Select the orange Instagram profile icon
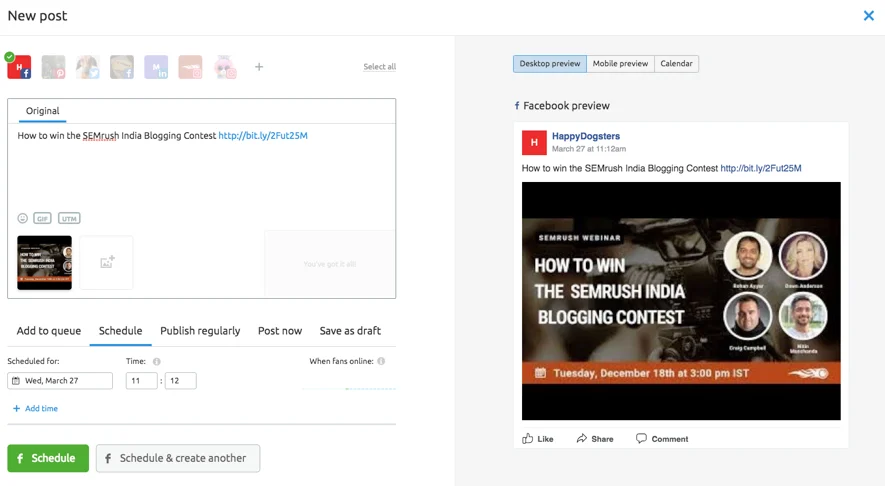Viewport: 885px width, 486px height. pyautogui.click(x=190, y=67)
